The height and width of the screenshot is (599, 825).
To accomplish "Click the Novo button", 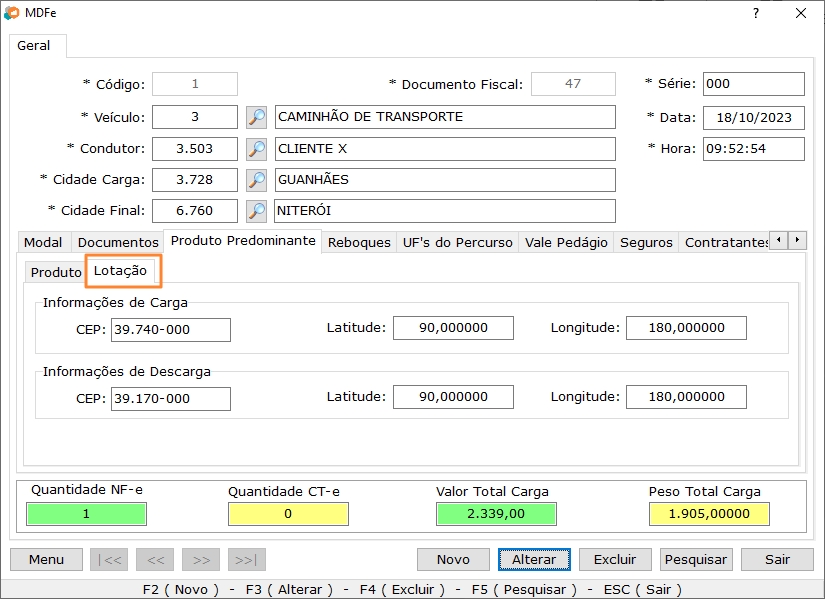I will pos(453,560).
